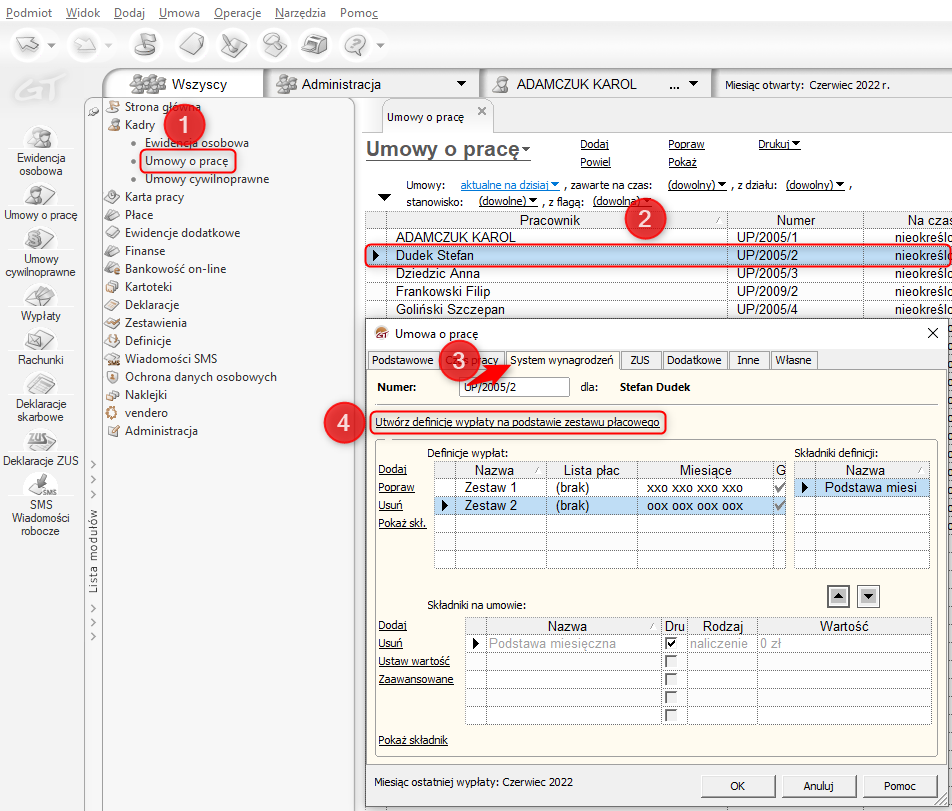Open the Operacje menu
The image size is (952, 811).
click(237, 13)
